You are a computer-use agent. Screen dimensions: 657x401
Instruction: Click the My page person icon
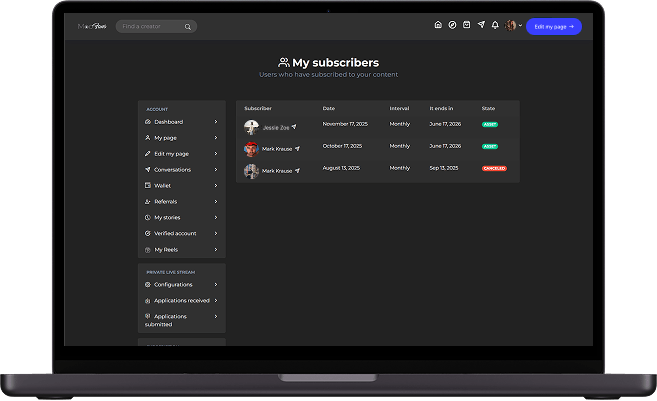point(147,138)
